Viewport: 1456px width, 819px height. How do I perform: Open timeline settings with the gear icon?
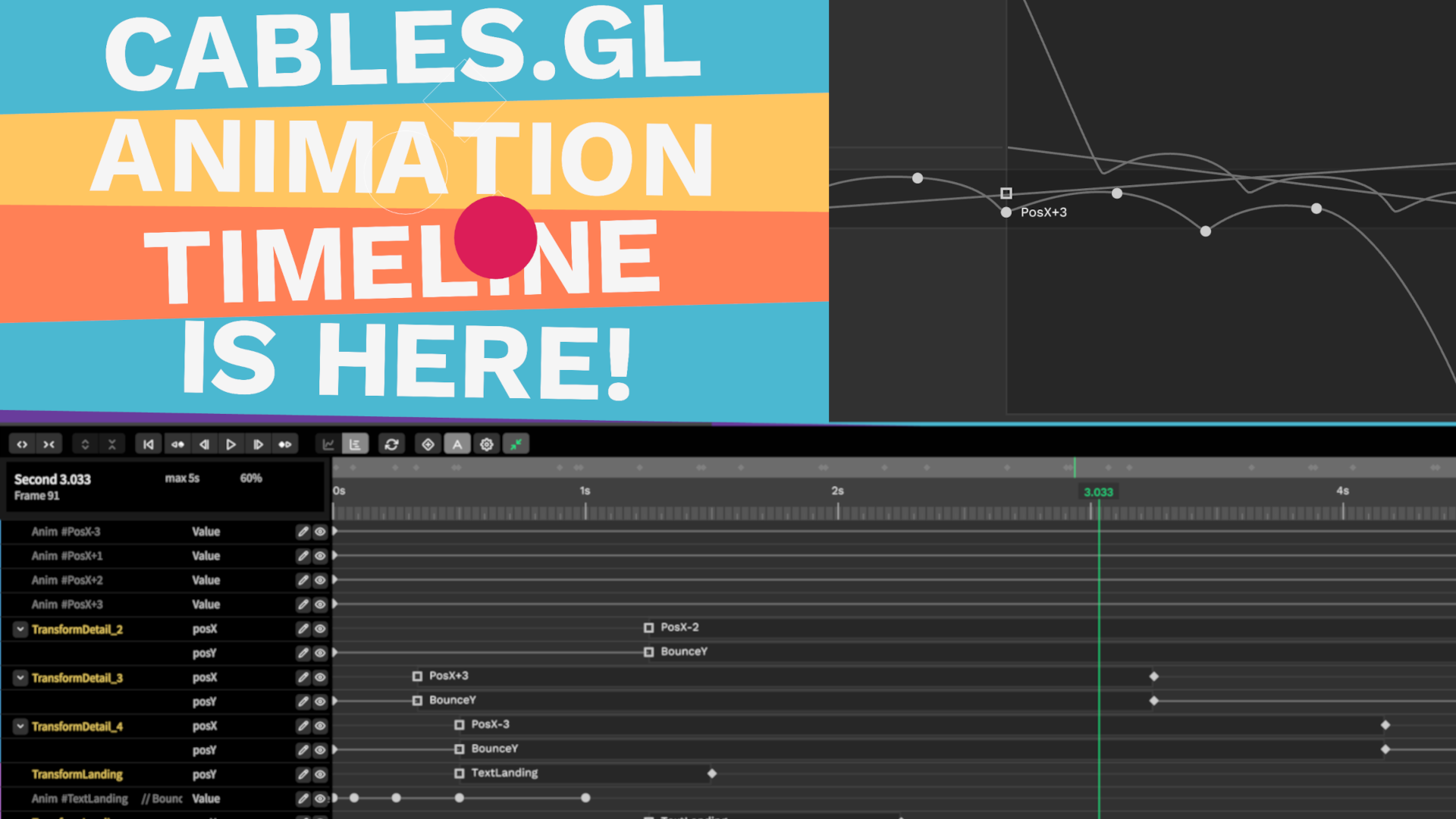pyautogui.click(x=486, y=444)
